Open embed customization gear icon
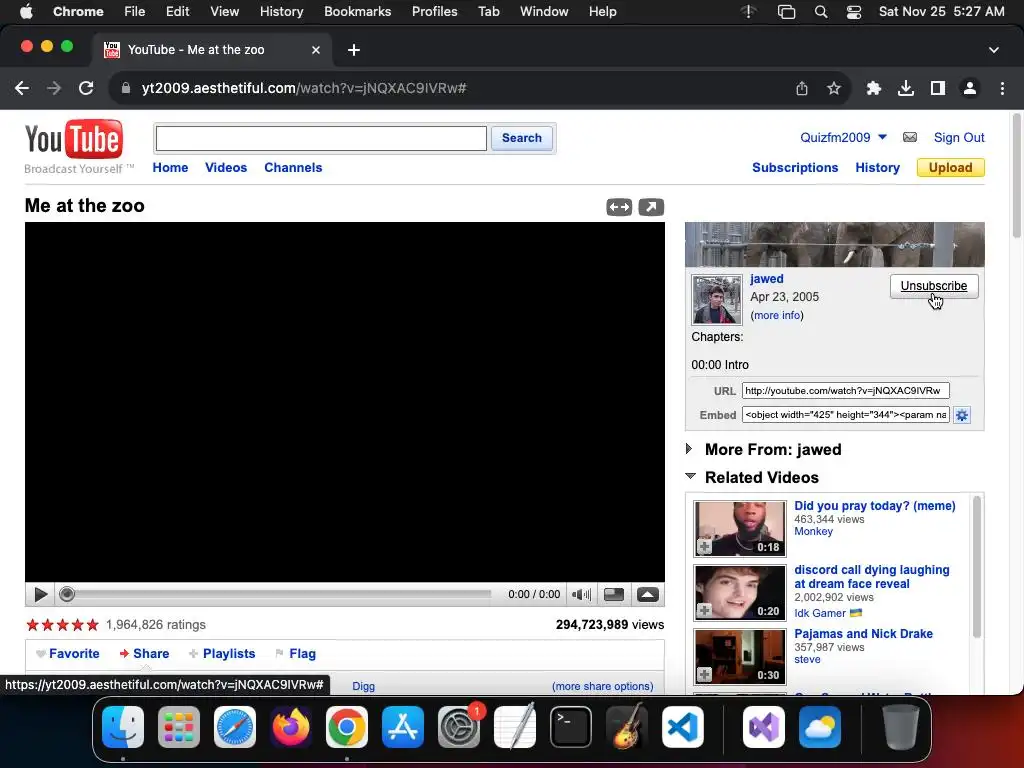This screenshot has height=768, width=1024. 962,415
